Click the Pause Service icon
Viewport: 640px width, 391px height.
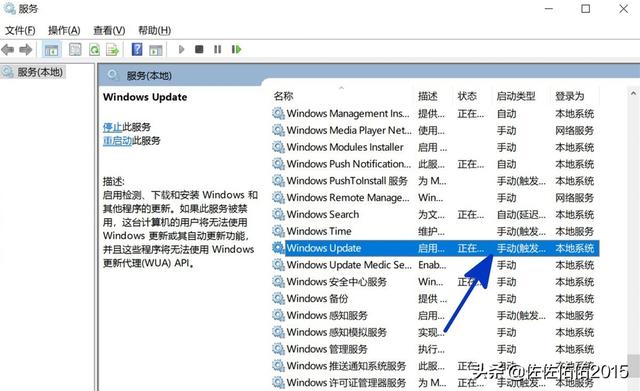218,49
